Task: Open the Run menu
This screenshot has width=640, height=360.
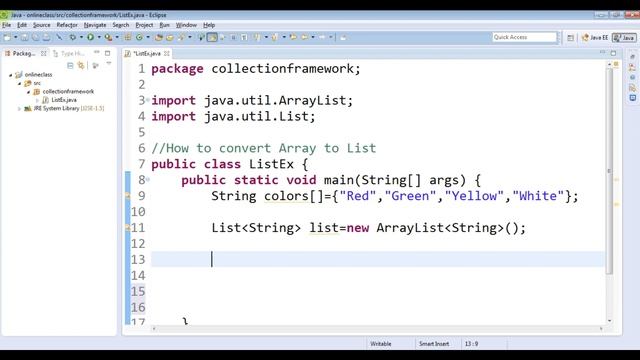Action: point(164,25)
